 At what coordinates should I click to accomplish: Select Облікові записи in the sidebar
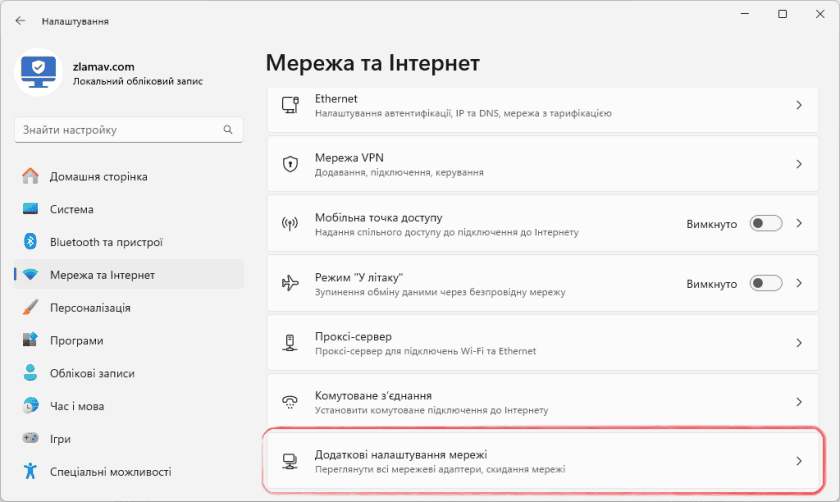(x=129, y=373)
